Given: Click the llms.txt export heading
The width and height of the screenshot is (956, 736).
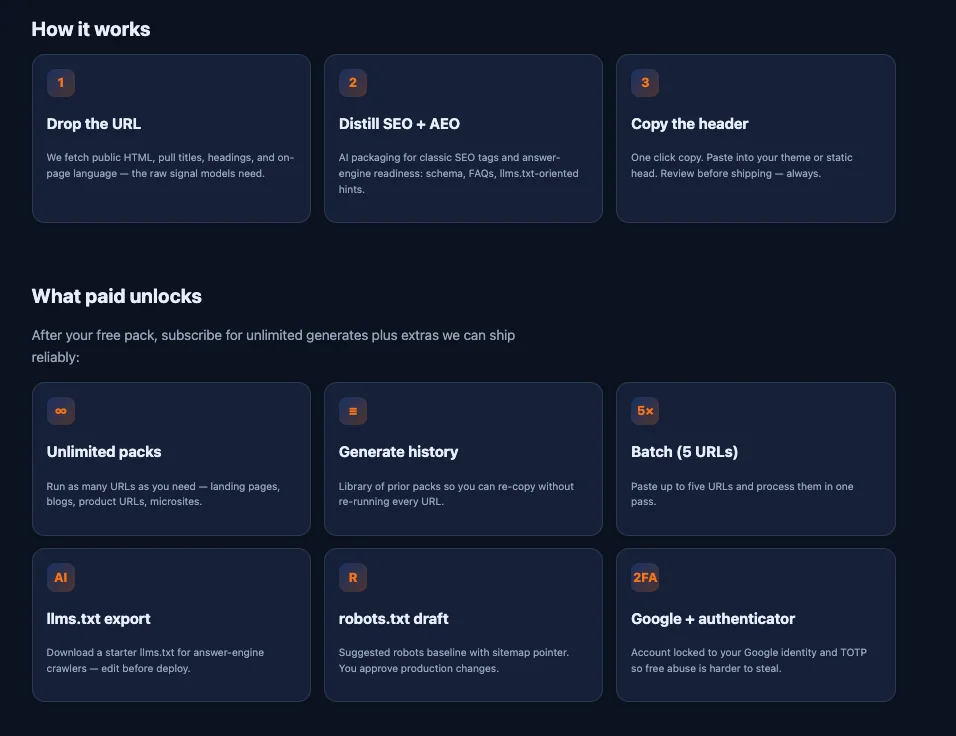Looking at the screenshot, I should (98, 618).
